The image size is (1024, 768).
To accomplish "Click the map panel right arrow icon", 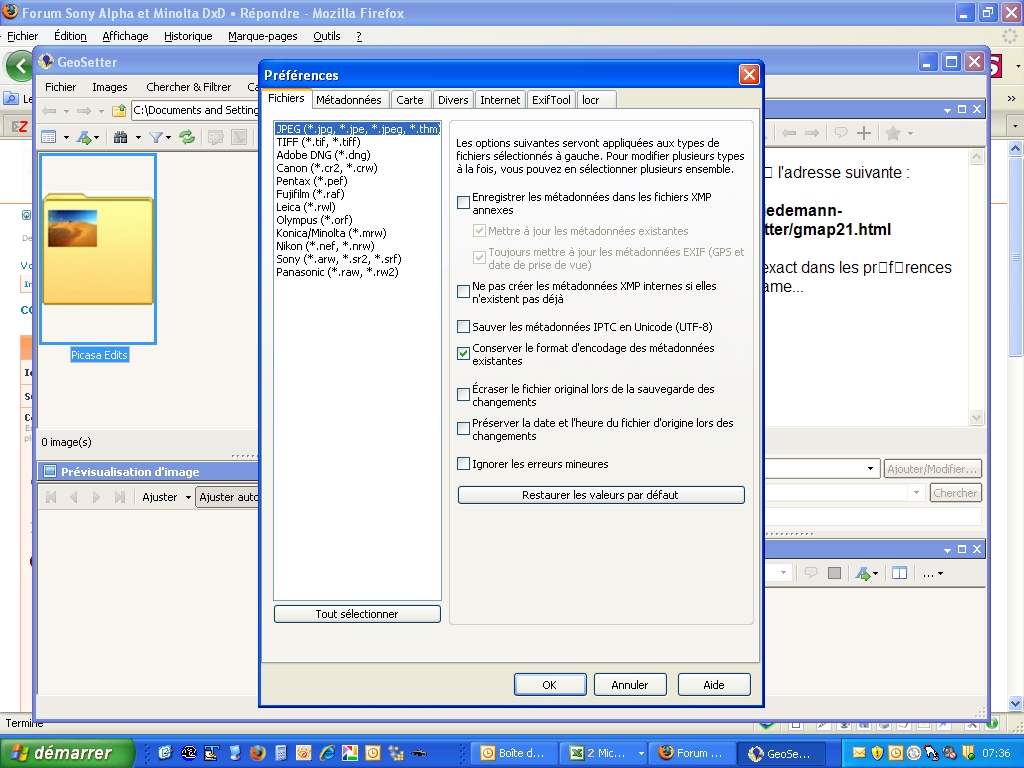I will point(812,133).
